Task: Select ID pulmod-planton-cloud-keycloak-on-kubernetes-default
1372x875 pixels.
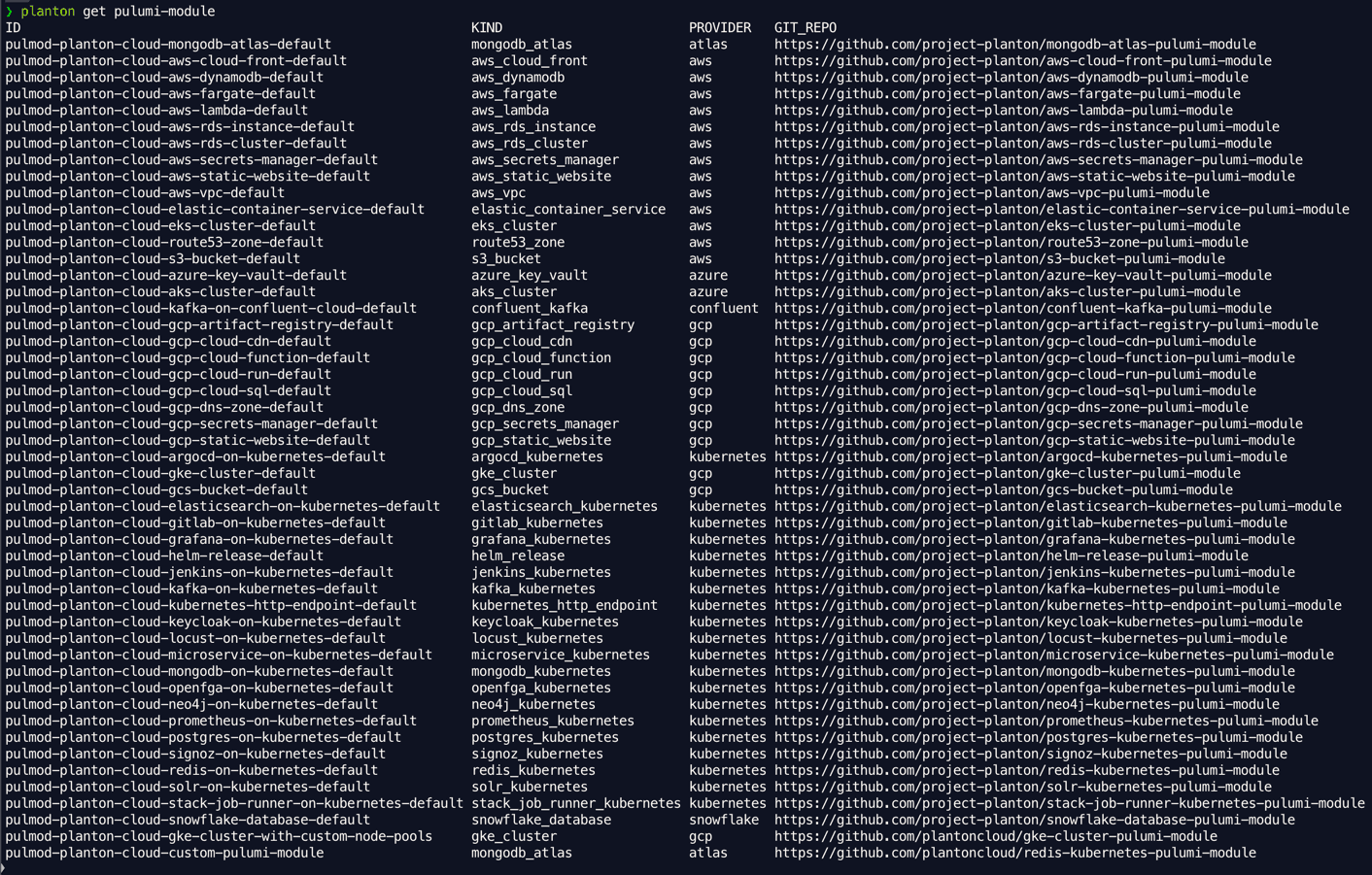Action: tap(203, 622)
